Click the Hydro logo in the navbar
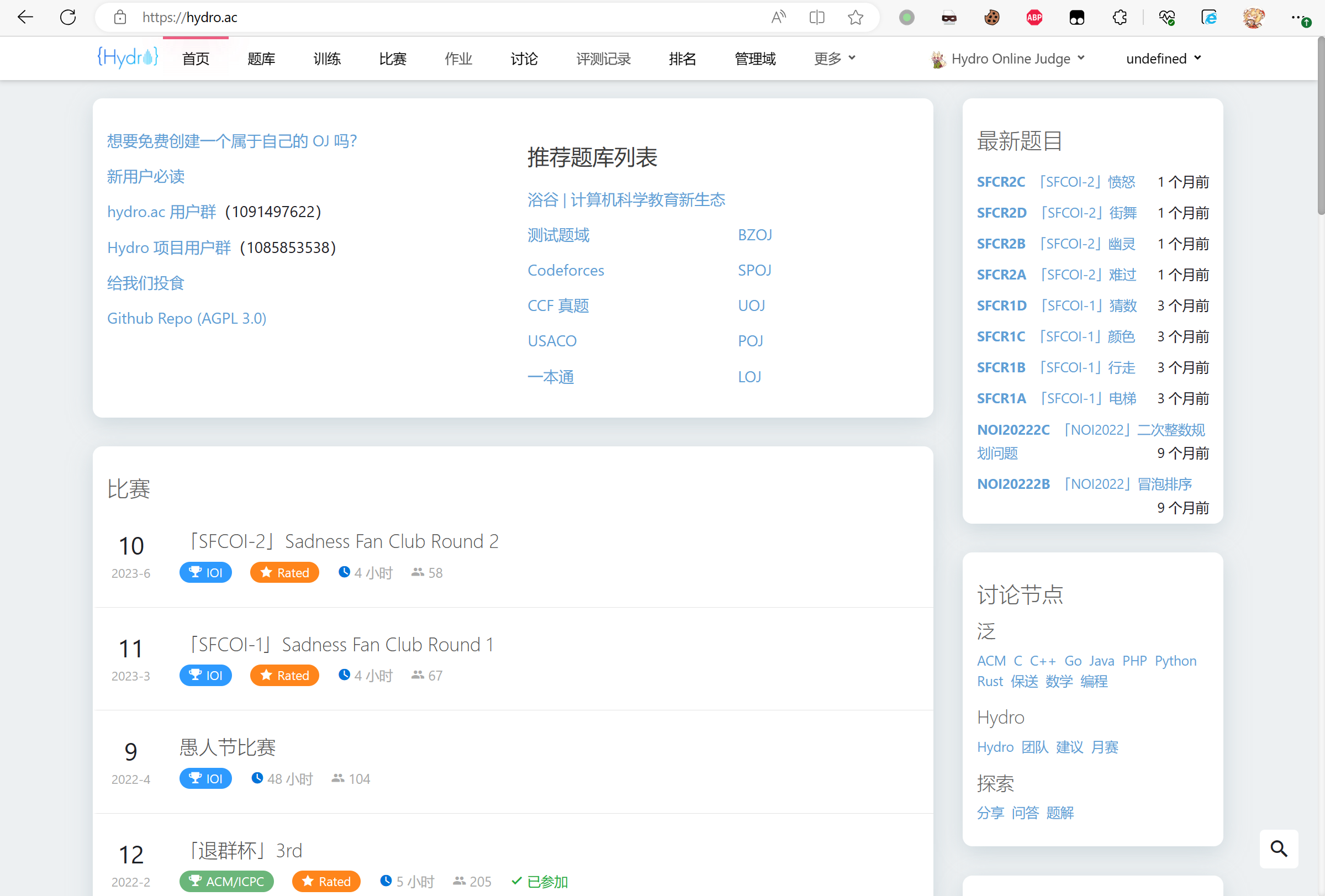The width and height of the screenshot is (1325, 896). click(x=127, y=57)
